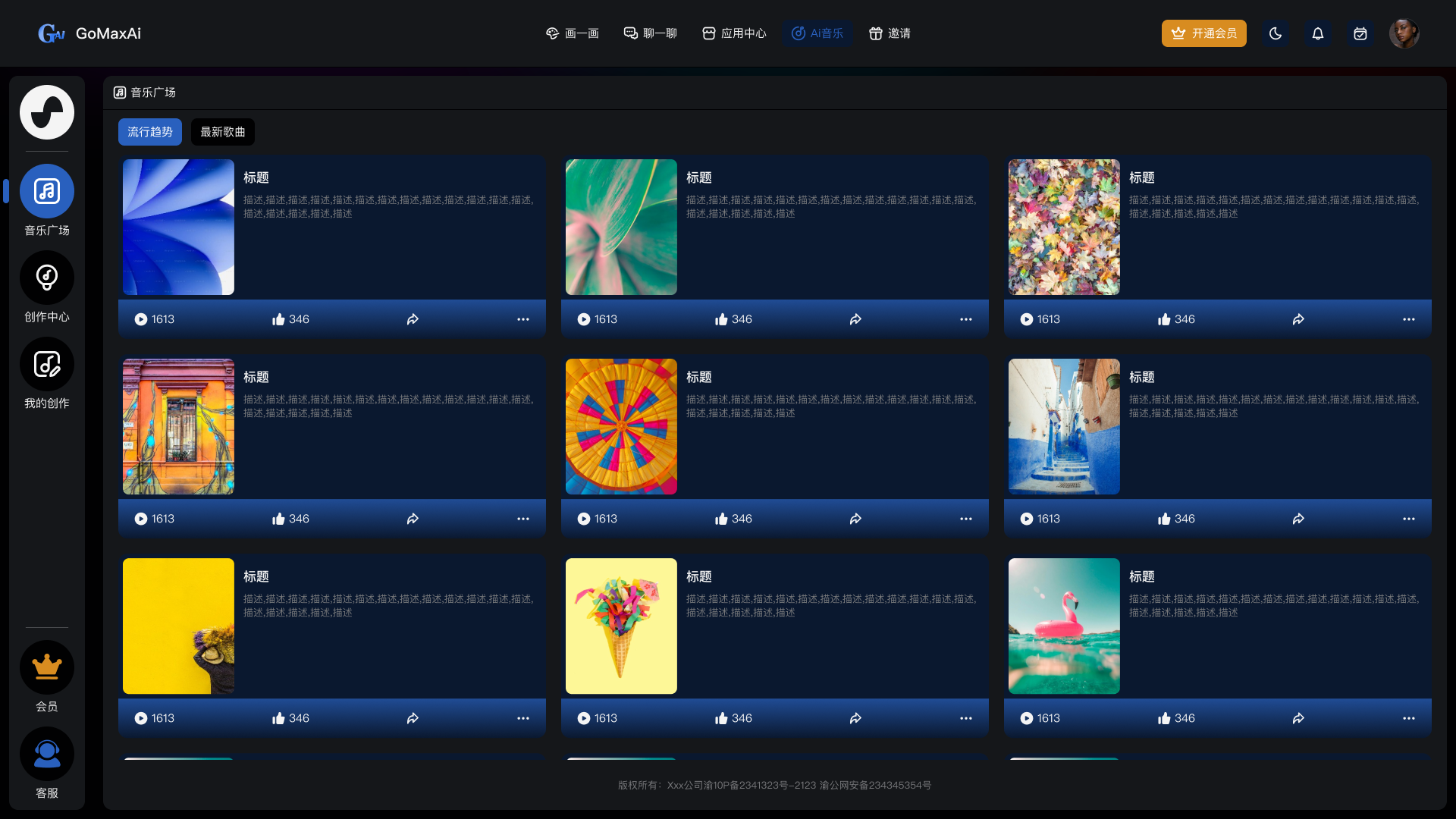Open 应用中心 in top navigation
Viewport: 1456px width, 819px height.
(x=734, y=33)
